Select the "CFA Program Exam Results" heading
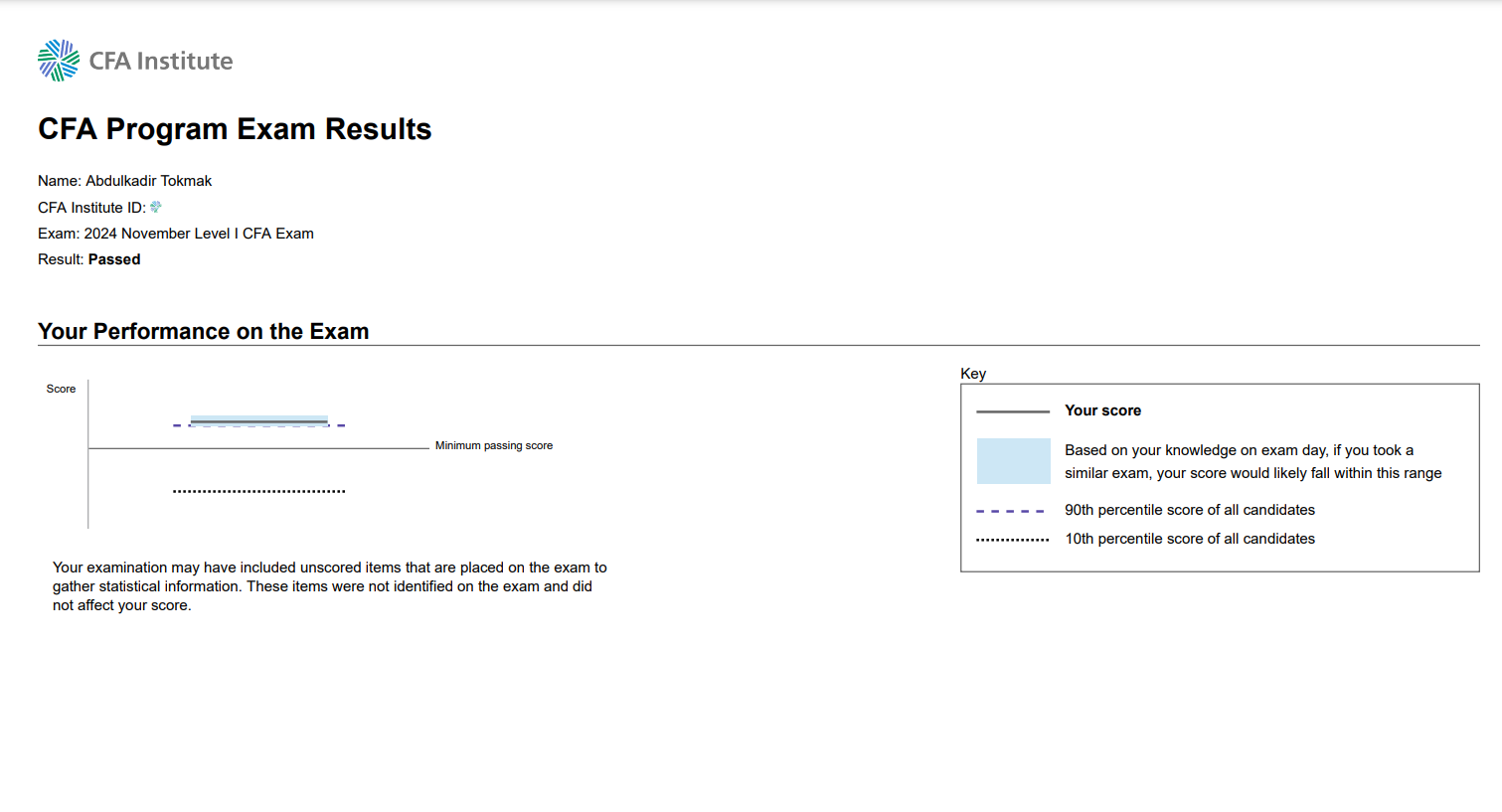The height and width of the screenshot is (812, 1502). (x=235, y=129)
